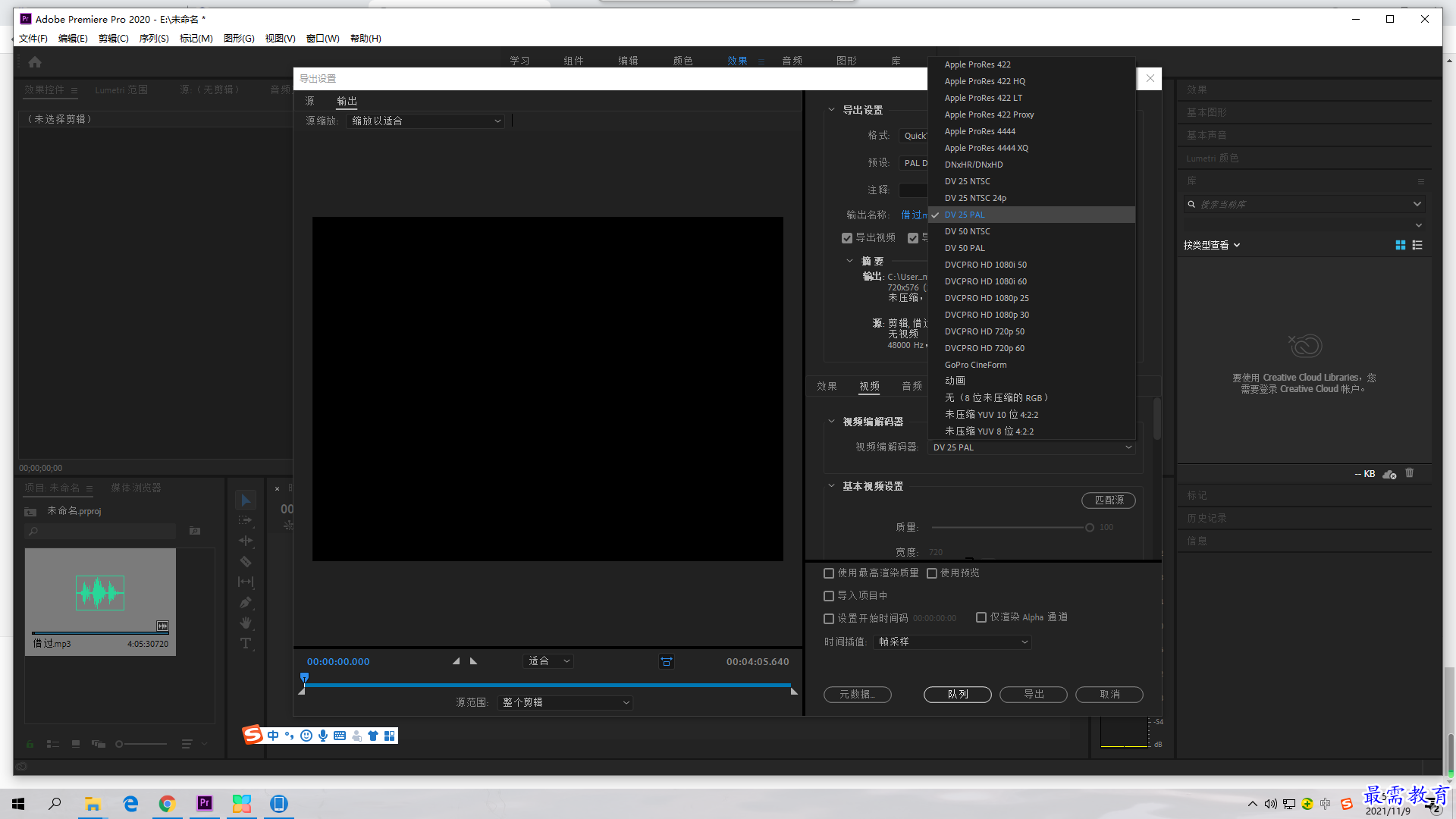Click the library search magnifier icon

(1191, 204)
